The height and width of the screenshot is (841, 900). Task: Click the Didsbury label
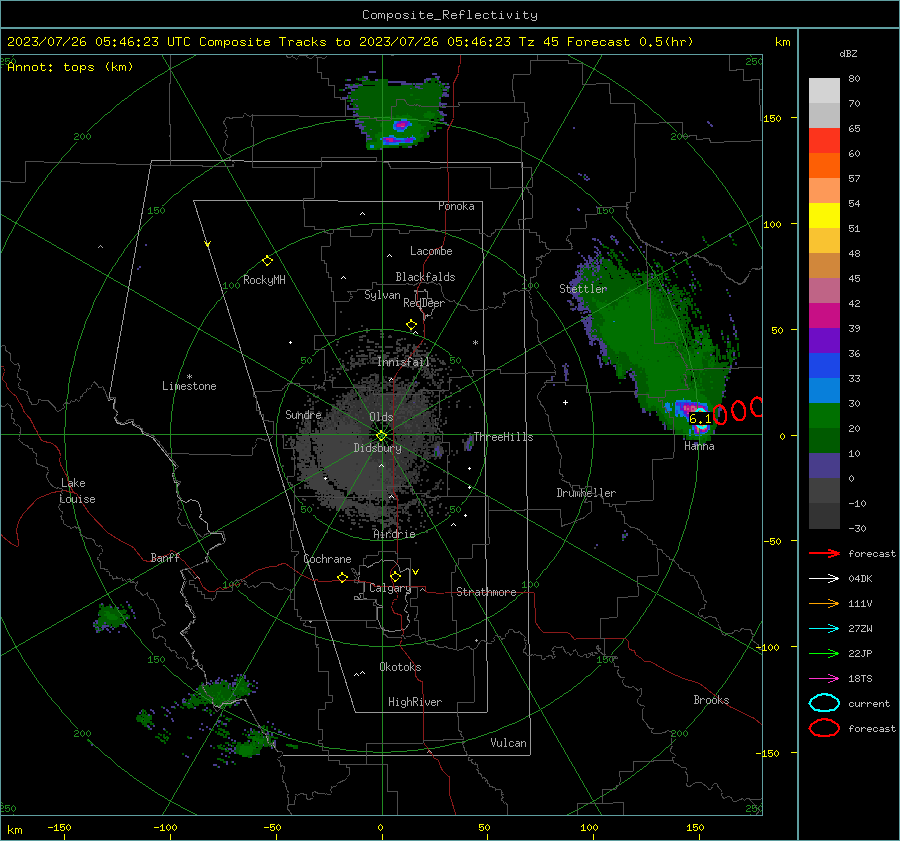coord(377,448)
